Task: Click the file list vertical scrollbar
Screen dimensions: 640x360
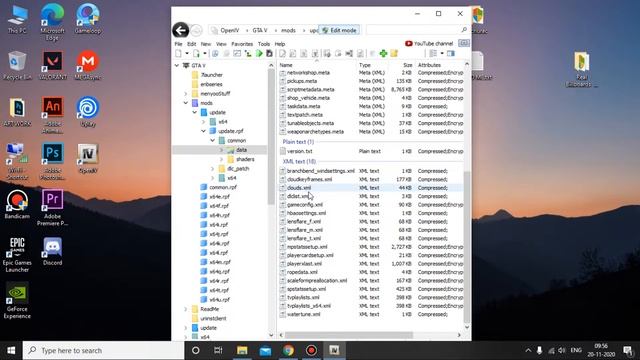Action: coord(467,247)
